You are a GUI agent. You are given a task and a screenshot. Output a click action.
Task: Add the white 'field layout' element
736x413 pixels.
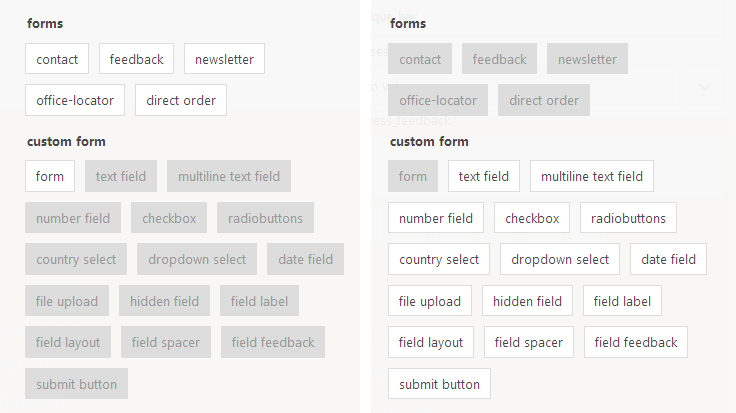click(431, 342)
